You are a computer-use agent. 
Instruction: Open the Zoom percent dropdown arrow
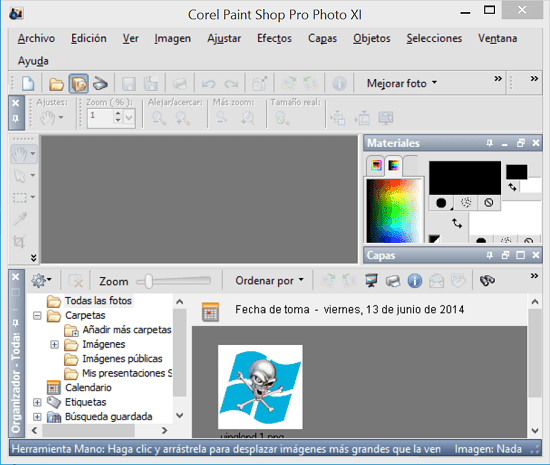coord(129,117)
